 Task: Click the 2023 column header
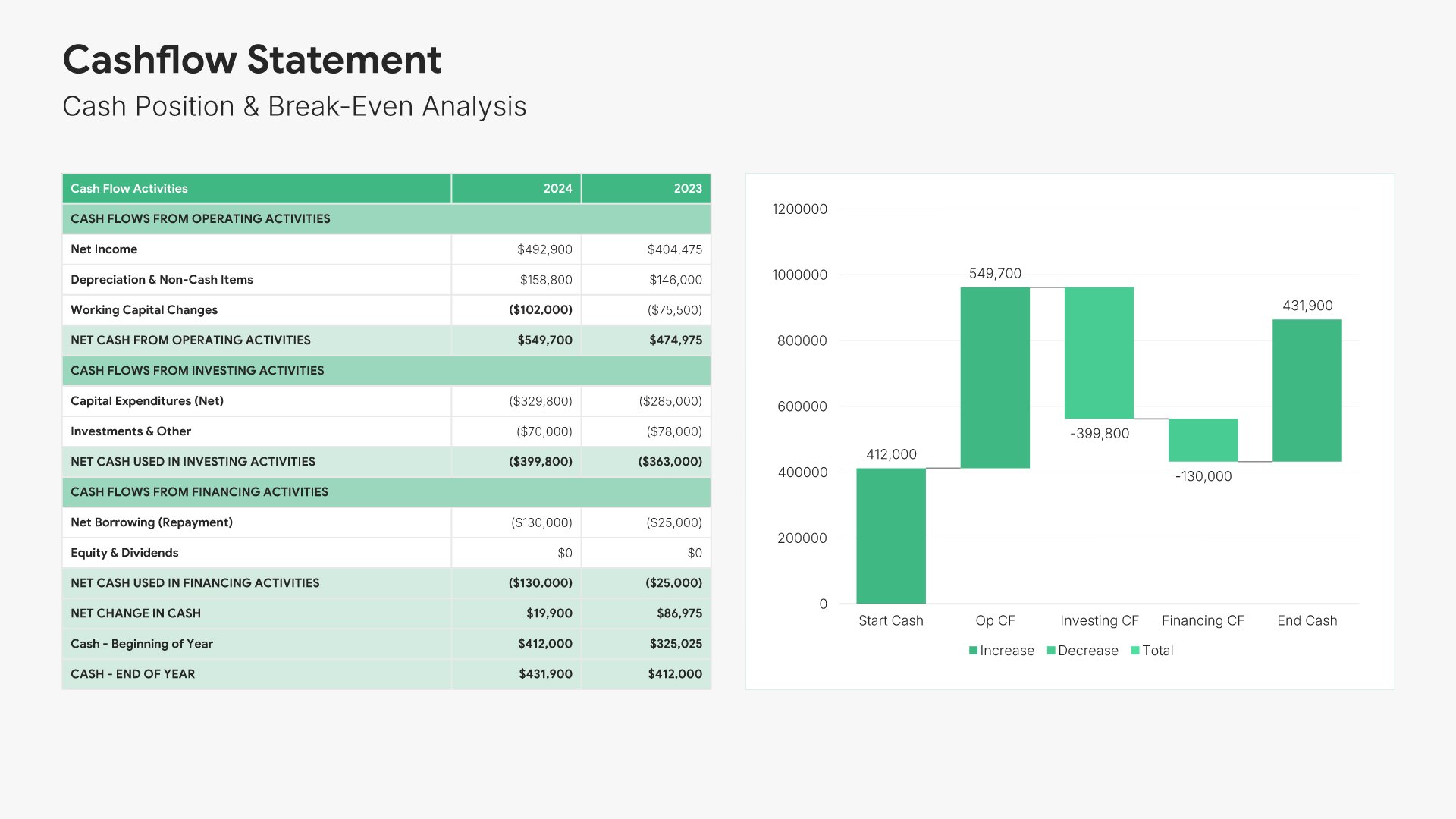[688, 189]
